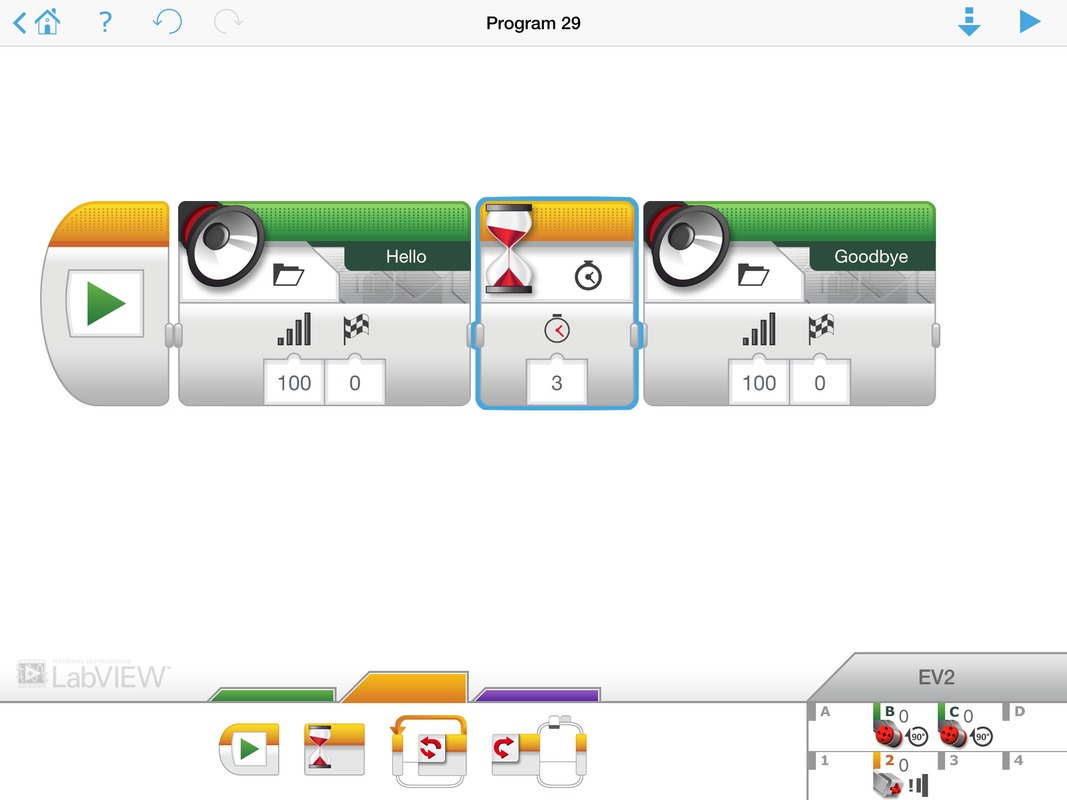Go back to the home lobby
This screenshot has height=800, width=1067.
(36, 22)
